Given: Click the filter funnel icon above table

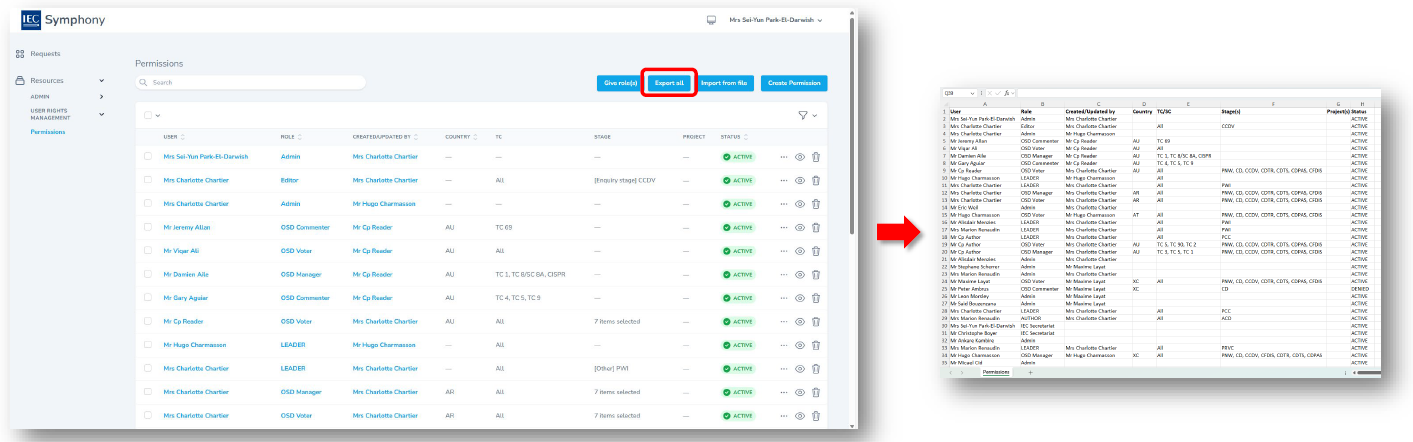Looking at the screenshot, I should coord(802,115).
